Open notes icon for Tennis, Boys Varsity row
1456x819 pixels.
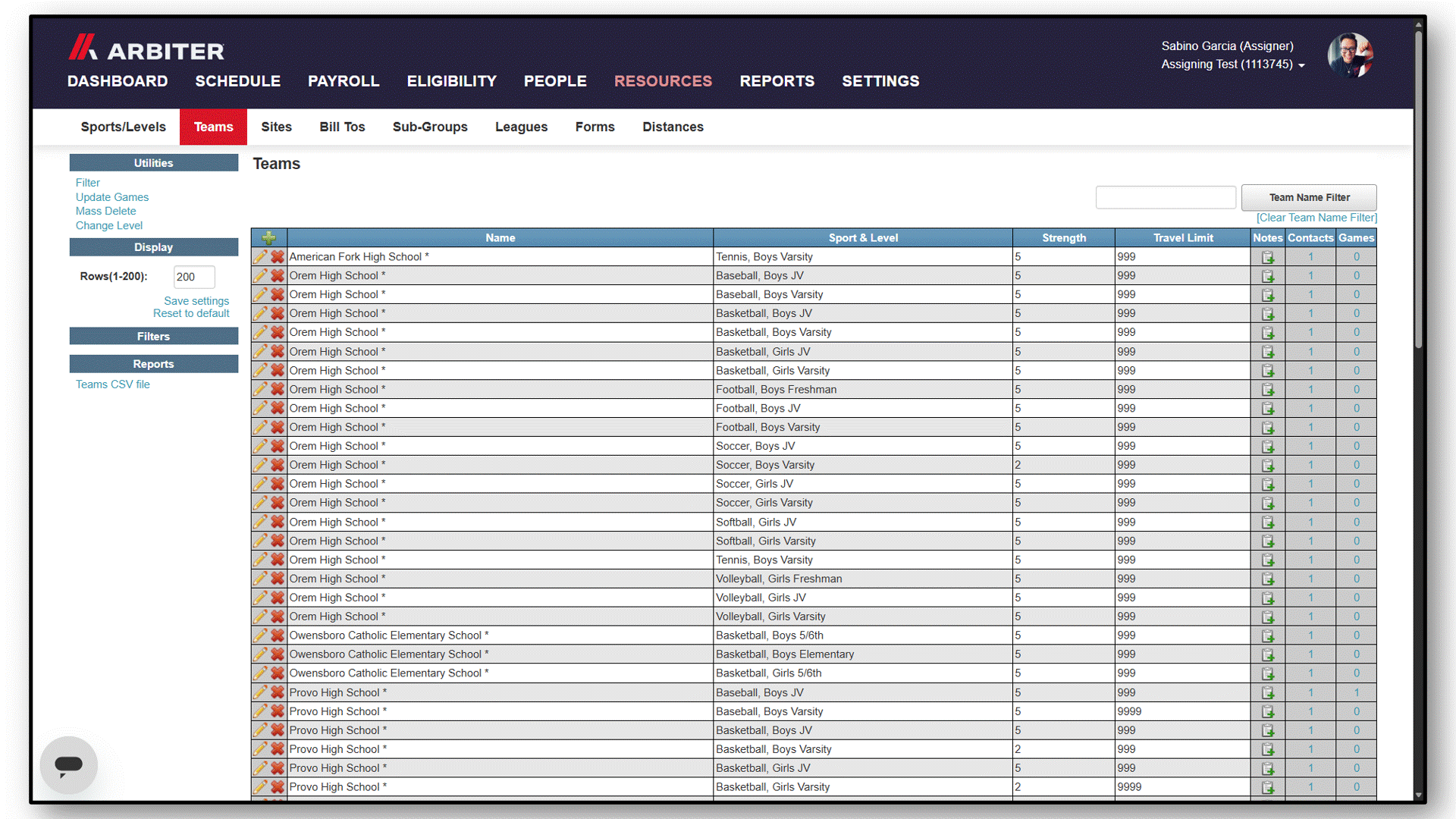[1267, 257]
